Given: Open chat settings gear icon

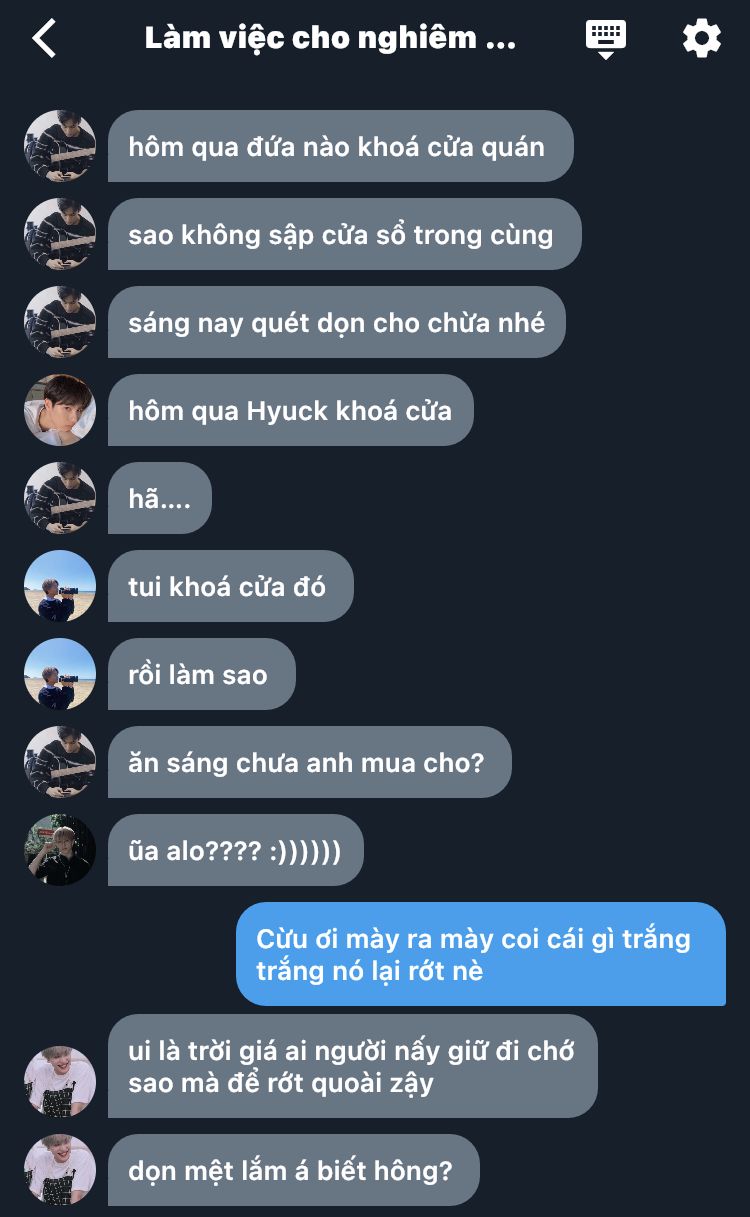Looking at the screenshot, I should click(x=701, y=38).
